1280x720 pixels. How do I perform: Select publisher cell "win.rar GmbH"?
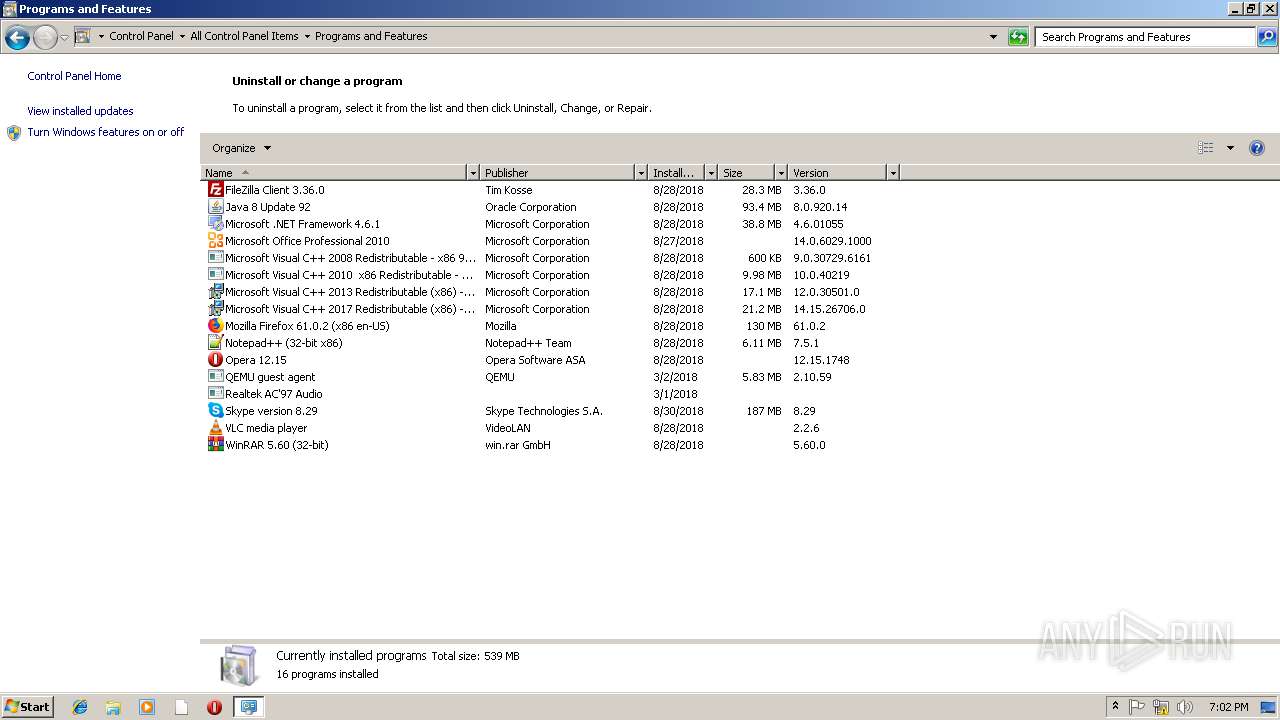[518, 445]
